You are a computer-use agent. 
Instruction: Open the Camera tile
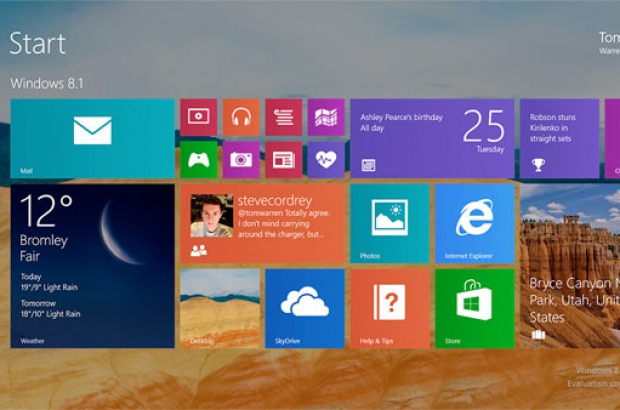(241, 160)
